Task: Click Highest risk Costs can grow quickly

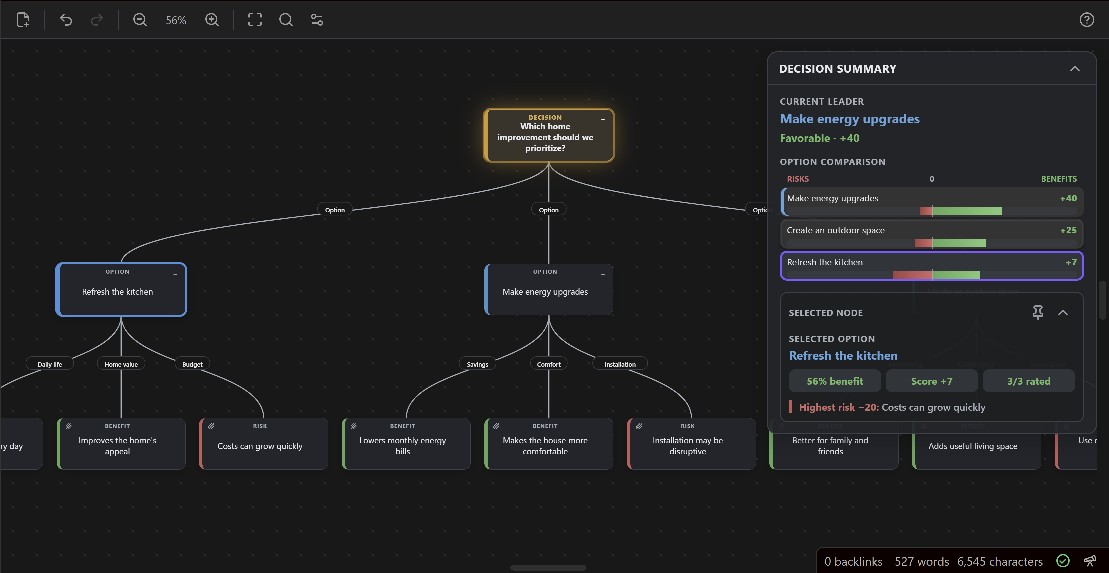Action: click(x=891, y=407)
